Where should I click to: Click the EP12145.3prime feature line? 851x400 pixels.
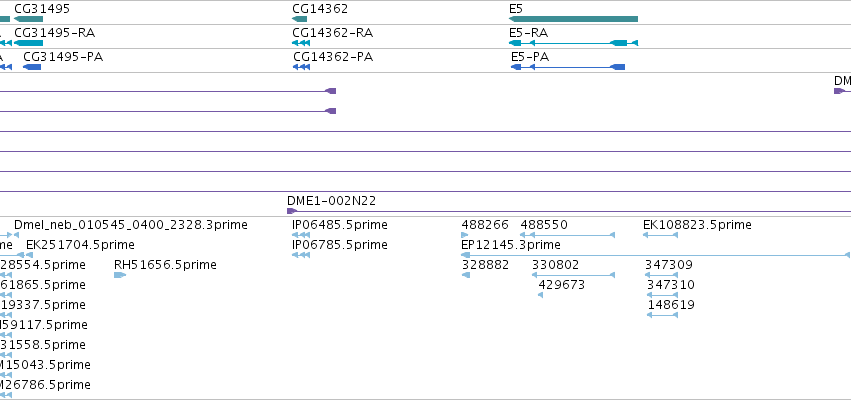[x=656, y=255]
